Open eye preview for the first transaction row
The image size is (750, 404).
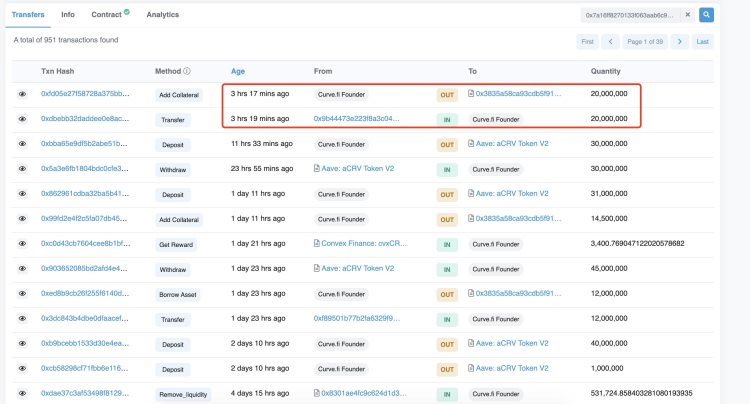22,94
